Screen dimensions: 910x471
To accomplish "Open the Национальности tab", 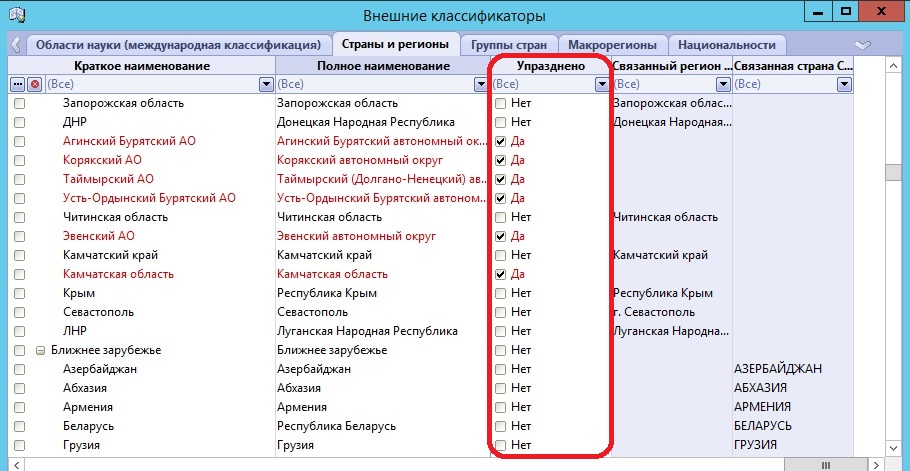I will pyautogui.click(x=727, y=45).
